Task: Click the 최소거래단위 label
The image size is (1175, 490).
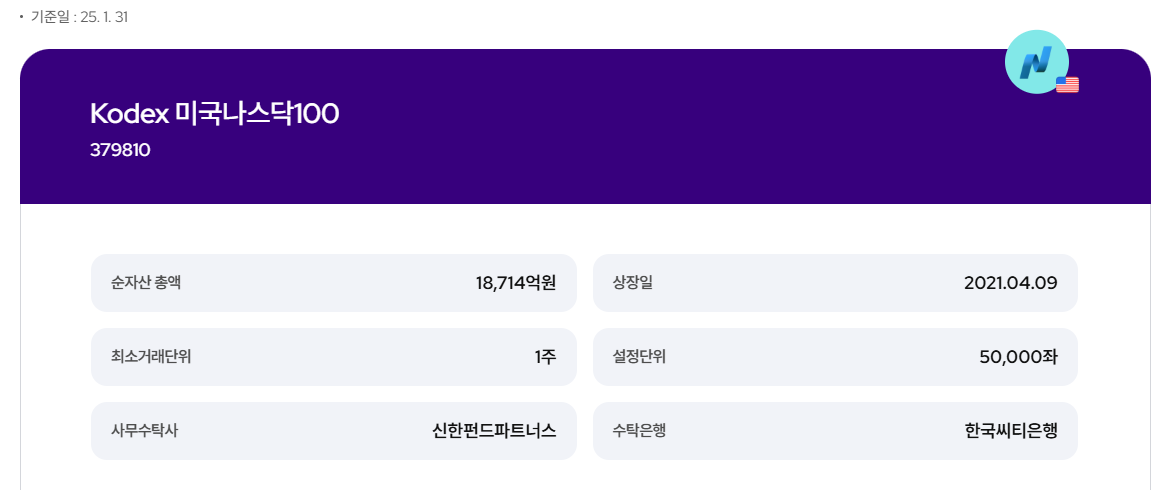Action: (151, 357)
